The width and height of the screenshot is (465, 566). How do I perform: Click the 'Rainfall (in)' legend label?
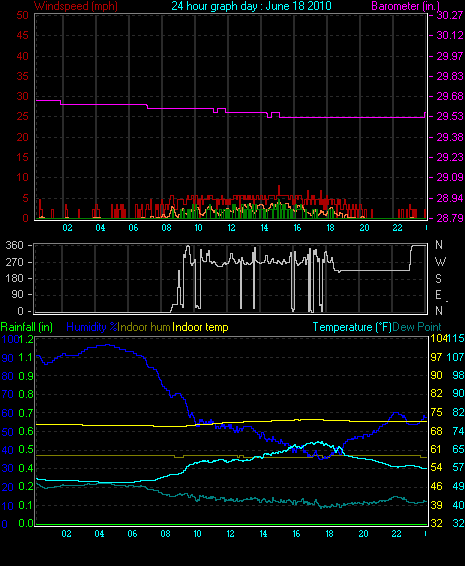(27, 327)
